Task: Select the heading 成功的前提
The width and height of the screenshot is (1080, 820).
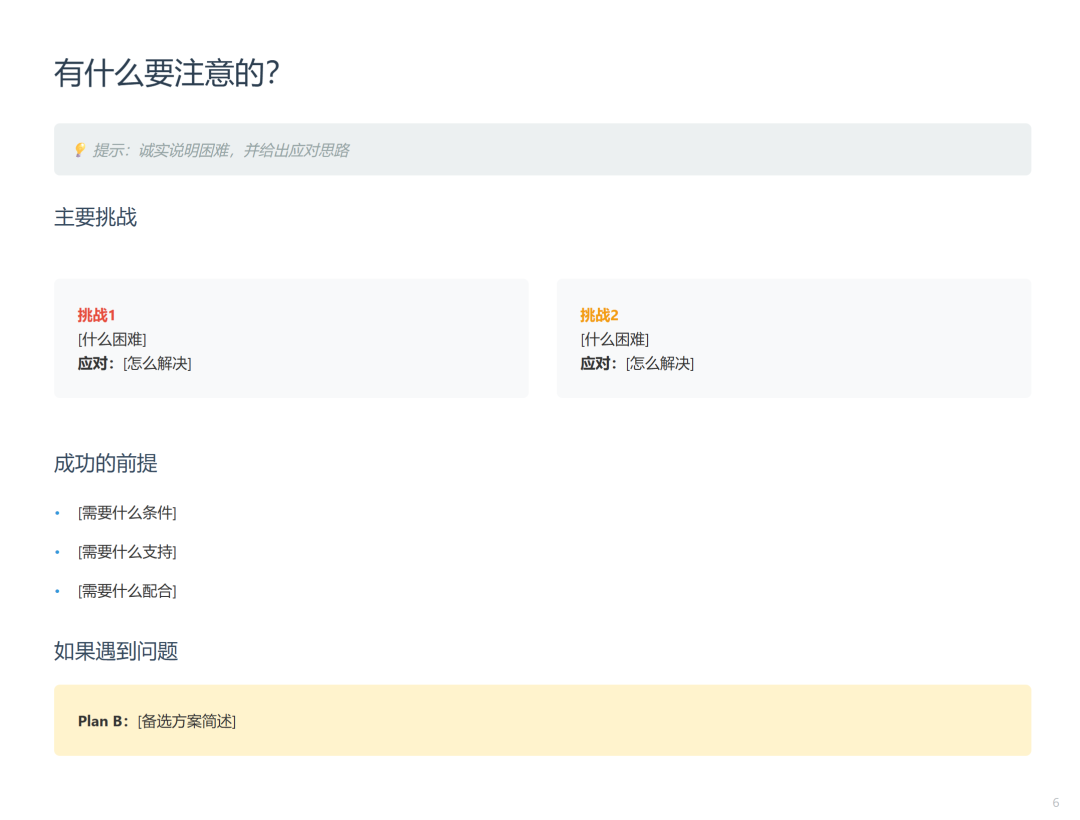Action: point(106,463)
